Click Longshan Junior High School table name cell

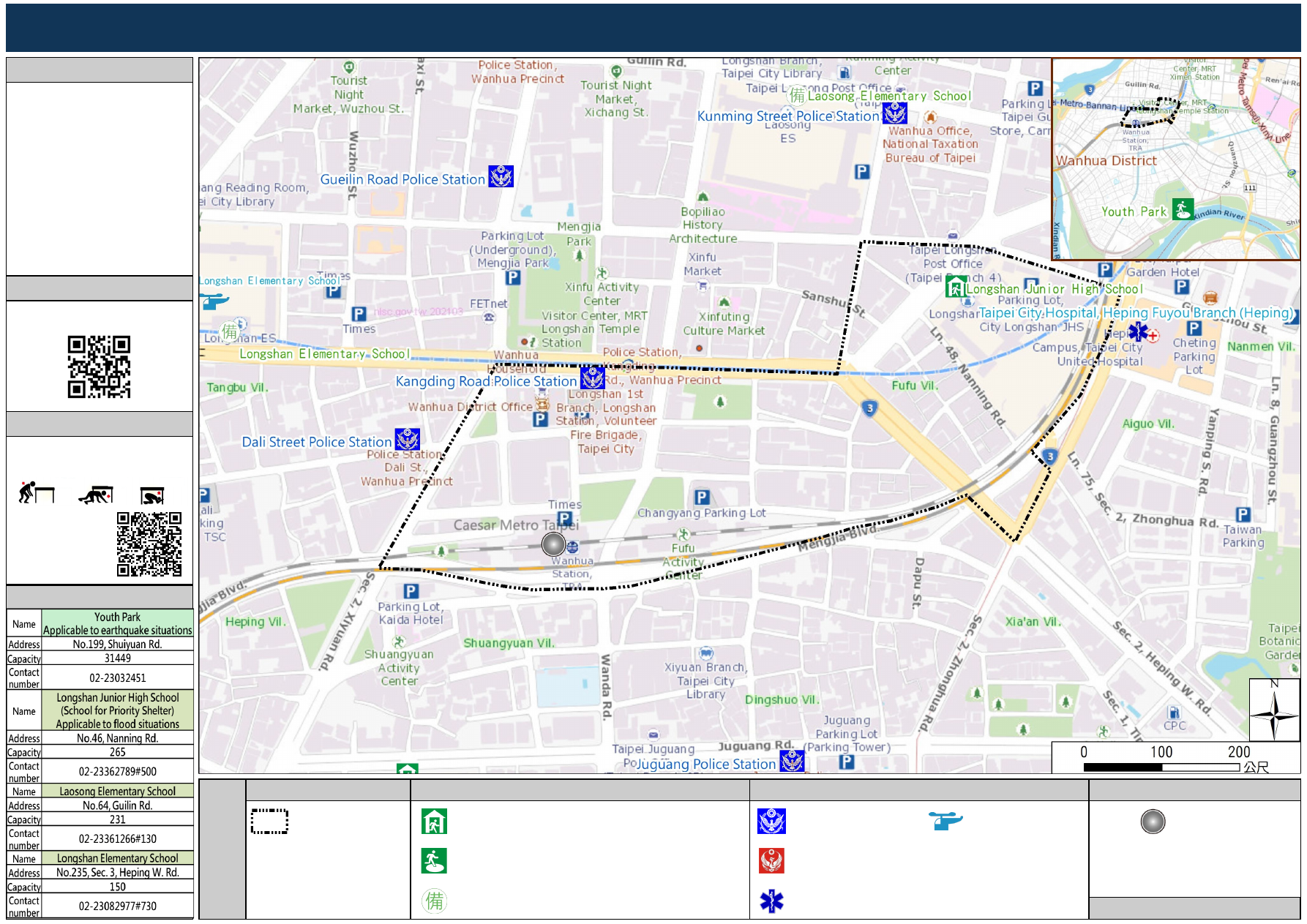[117, 710]
